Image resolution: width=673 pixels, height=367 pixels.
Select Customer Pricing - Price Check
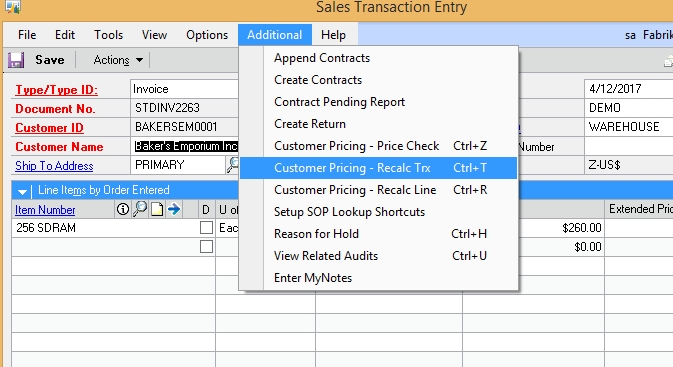(x=379, y=146)
